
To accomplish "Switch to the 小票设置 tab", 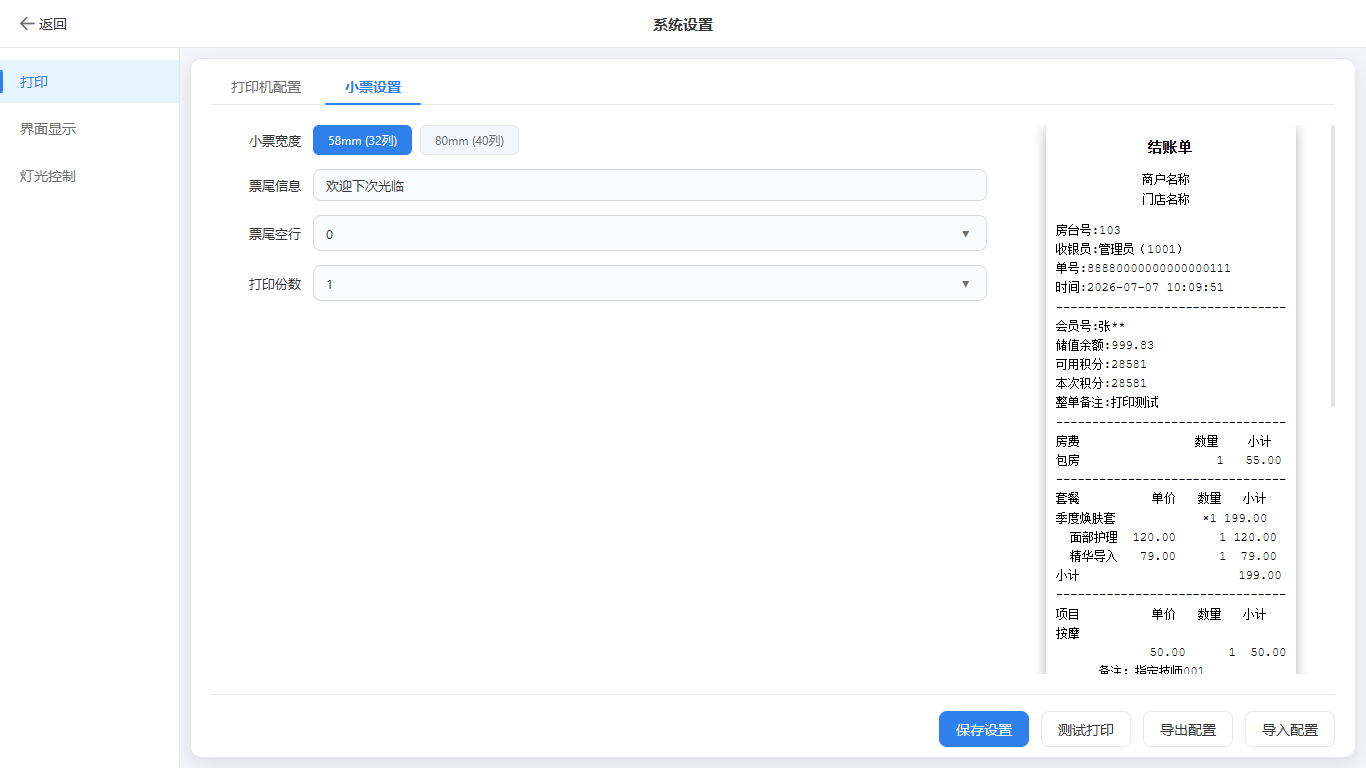I will point(373,87).
